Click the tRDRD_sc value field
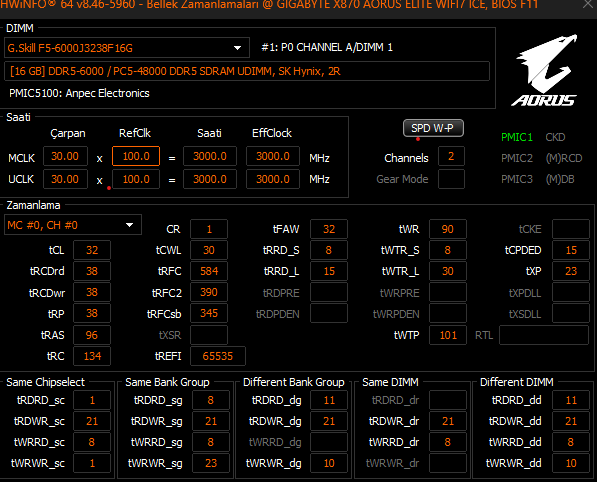The height and width of the screenshot is (482, 597). 92,400
